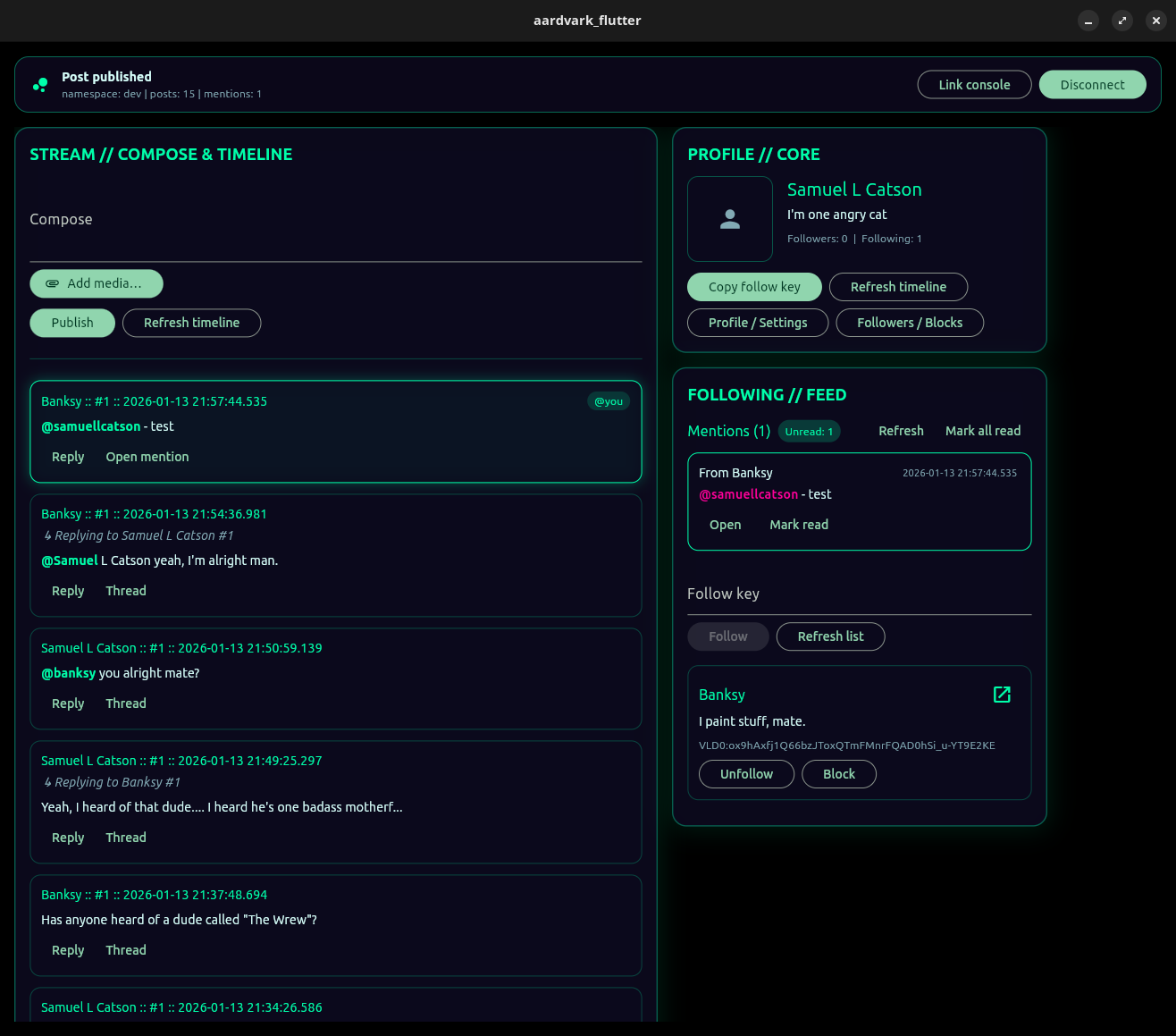This screenshot has height=1036, width=1176.
Task: Disconnect from the current session
Action: pos(1091,85)
